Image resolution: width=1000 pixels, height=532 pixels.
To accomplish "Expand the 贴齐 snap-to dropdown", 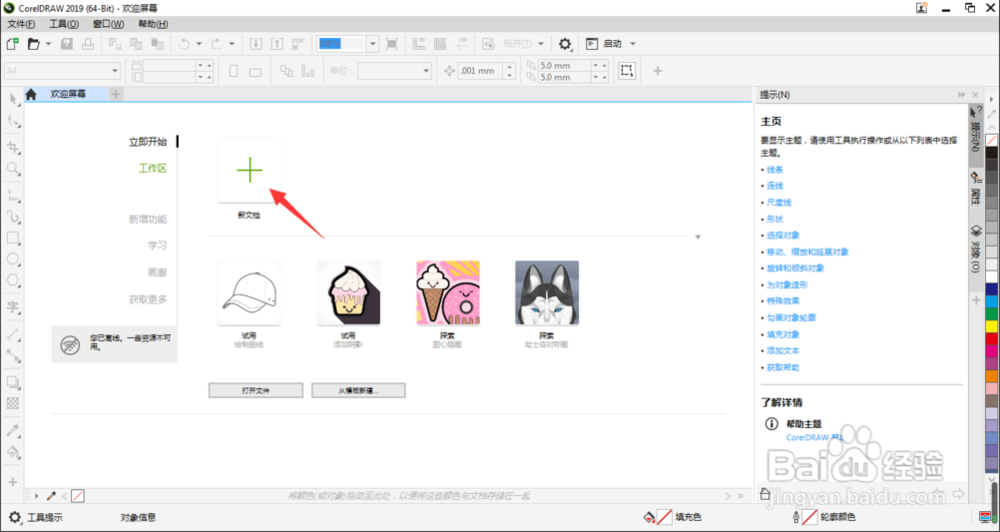I will (x=541, y=44).
